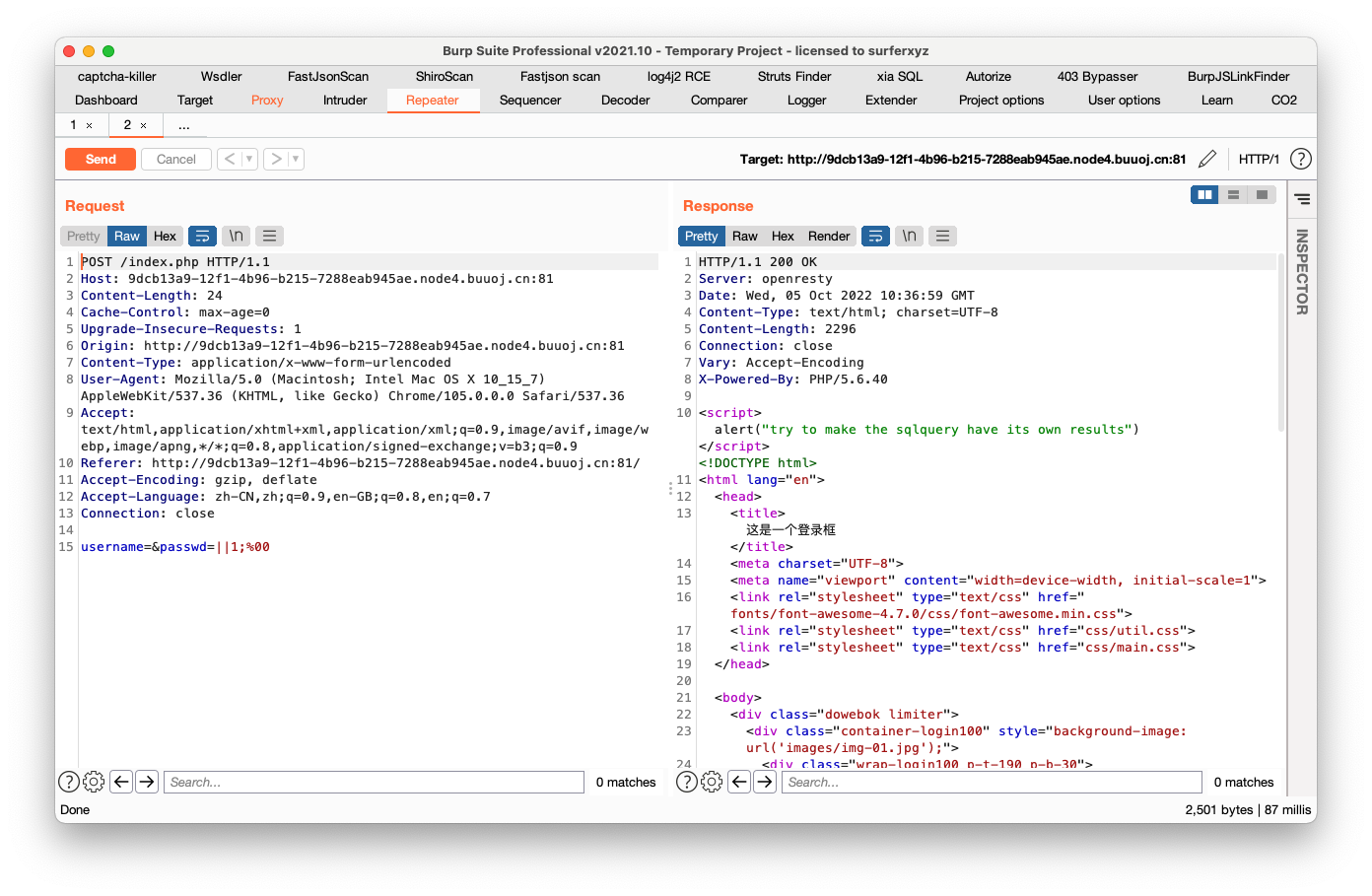Open the Proxy tab
The height and width of the screenshot is (896, 1372).
[267, 101]
